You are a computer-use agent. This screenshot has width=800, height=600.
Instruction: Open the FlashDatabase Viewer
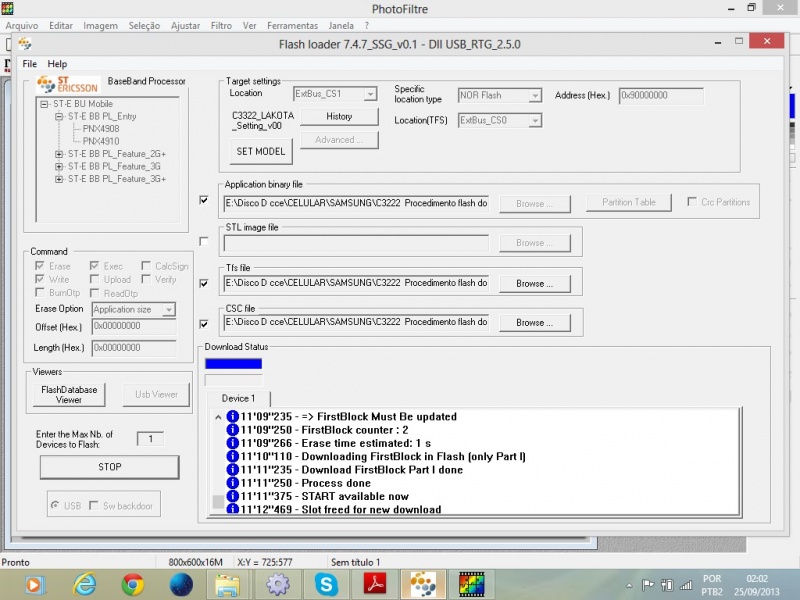coord(69,395)
